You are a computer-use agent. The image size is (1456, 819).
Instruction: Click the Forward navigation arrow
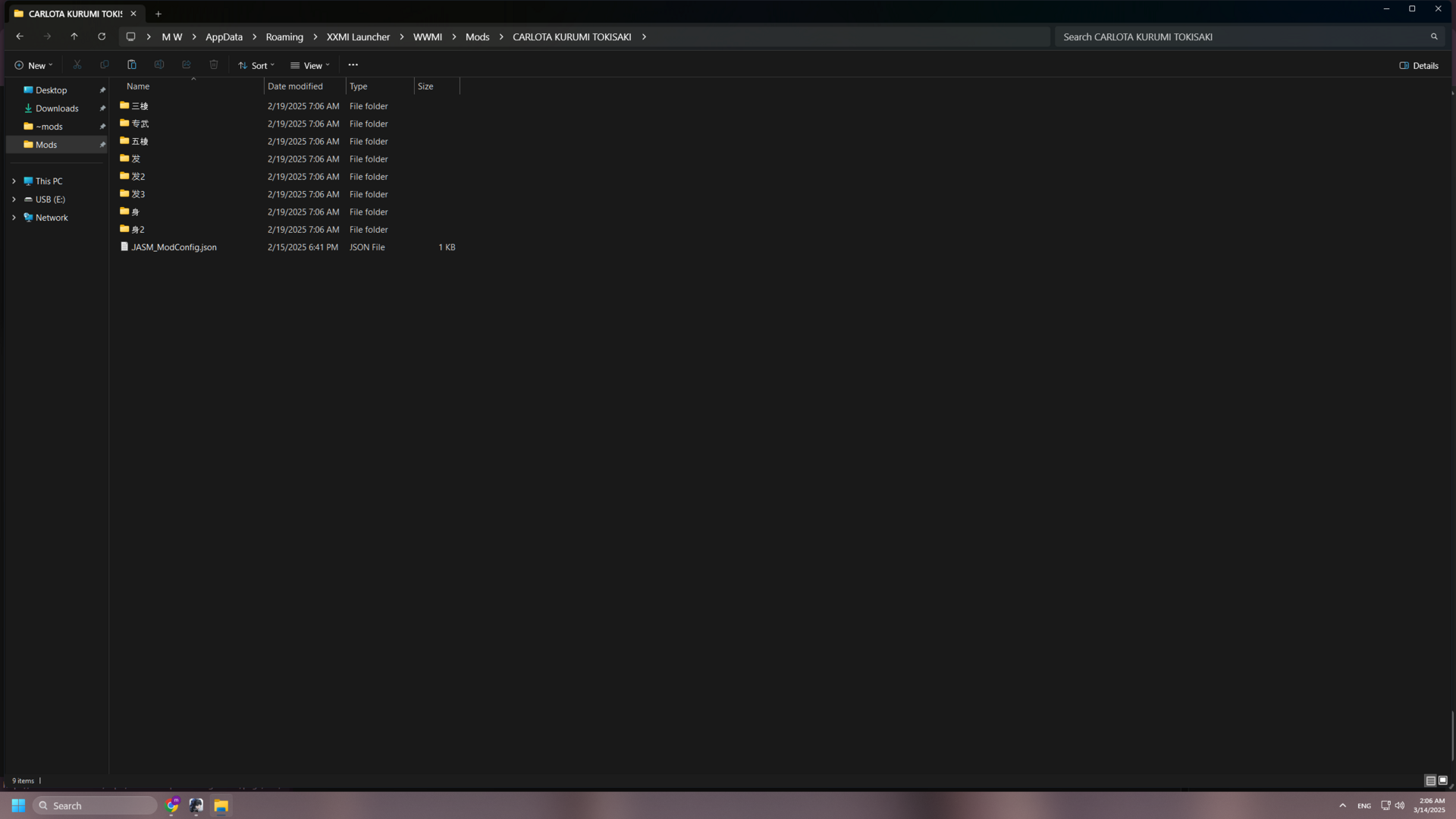[47, 36]
